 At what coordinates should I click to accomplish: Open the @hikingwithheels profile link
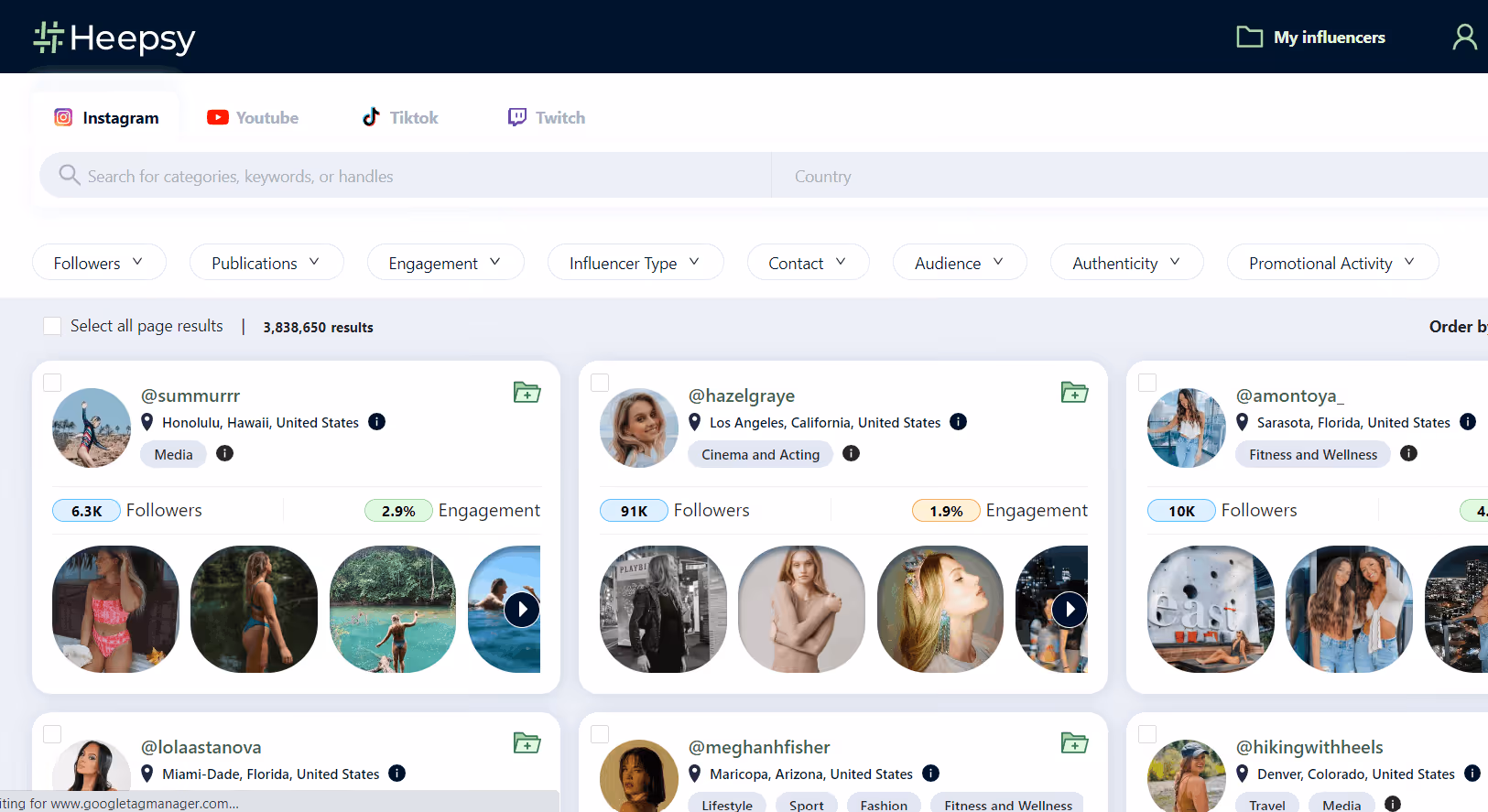[1309, 747]
